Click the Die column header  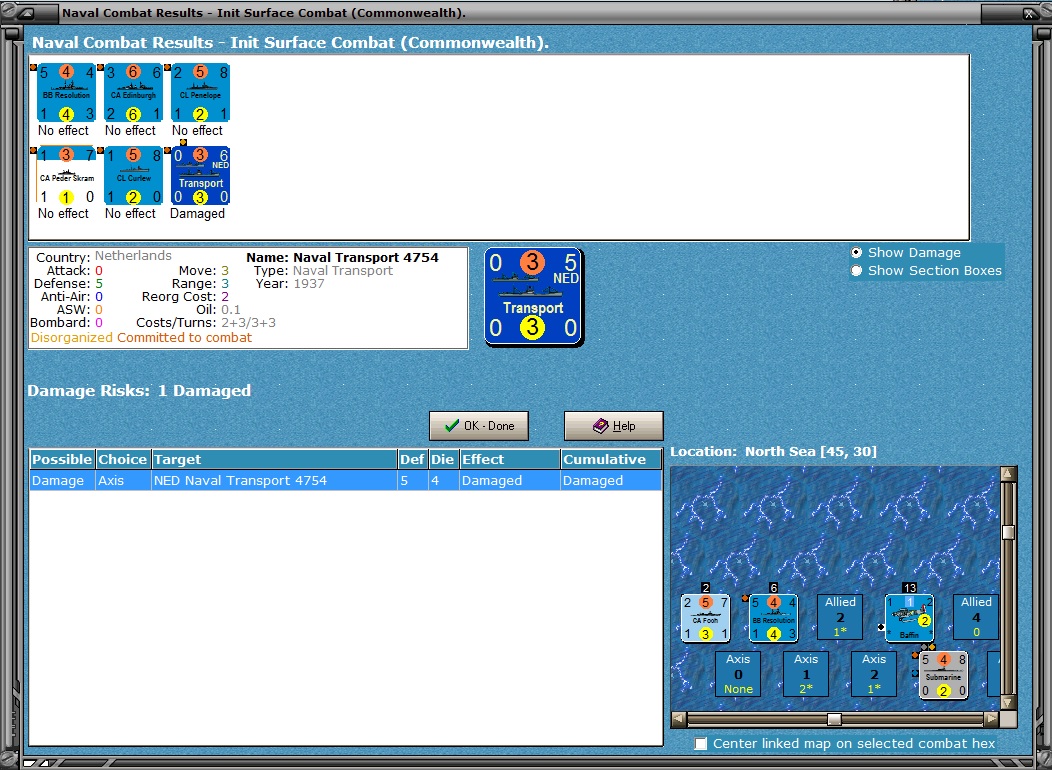click(x=443, y=459)
